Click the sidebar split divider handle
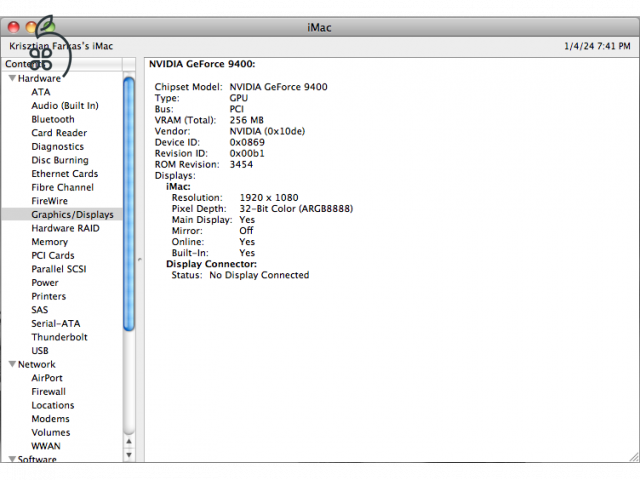This screenshot has height=480, width=640. point(140,259)
